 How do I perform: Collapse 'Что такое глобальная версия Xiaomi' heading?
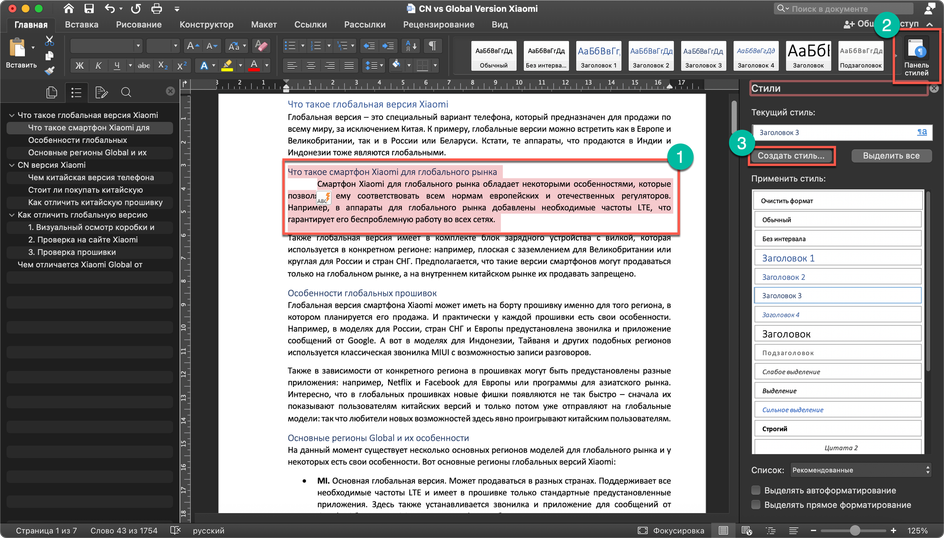coord(11,115)
